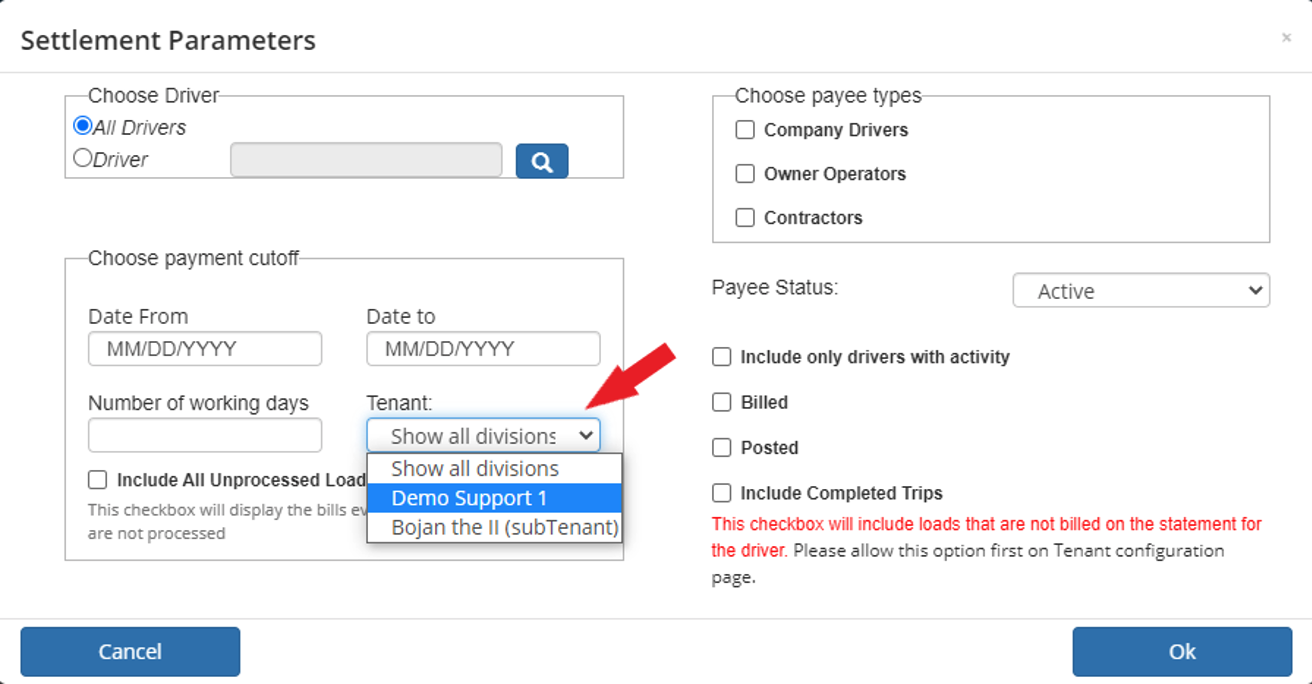Enable the Contractors payee type

point(745,218)
